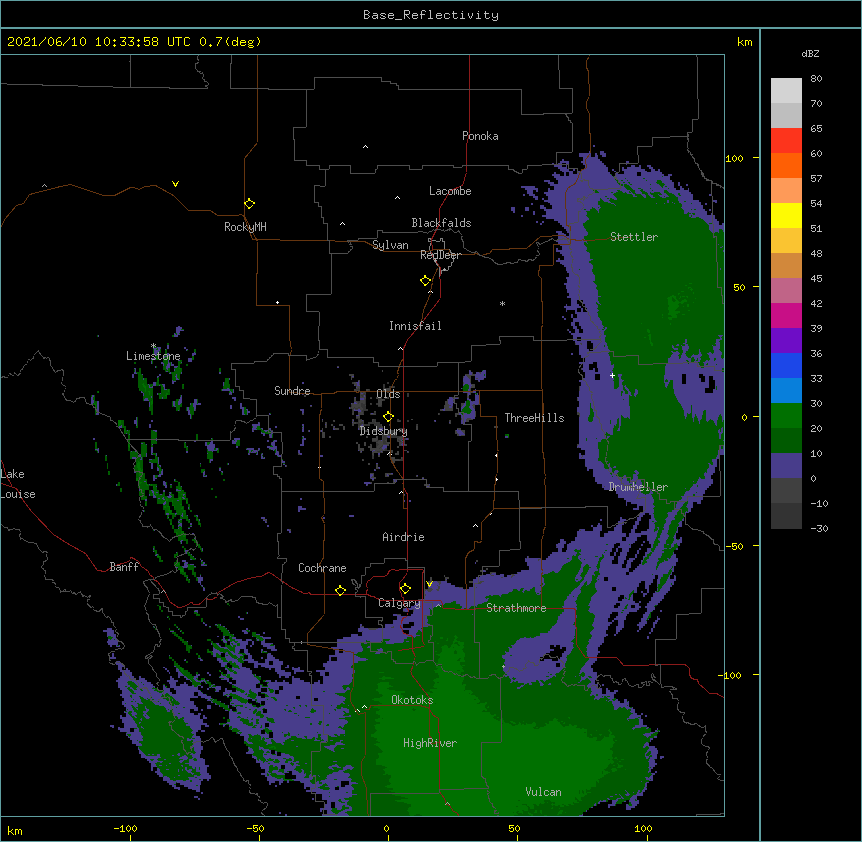Click the -100 tick on bottom axis
The image size is (862, 842).
[125, 828]
